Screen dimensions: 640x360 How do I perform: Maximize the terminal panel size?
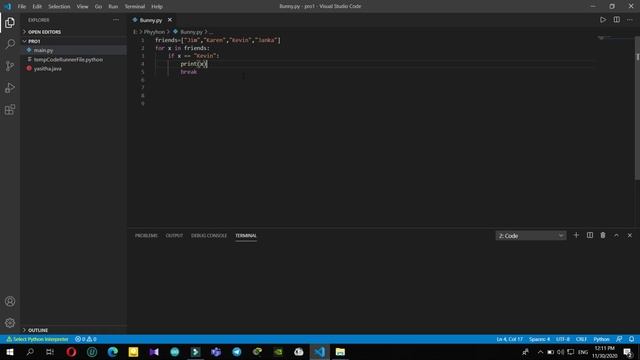(x=616, y=235)
